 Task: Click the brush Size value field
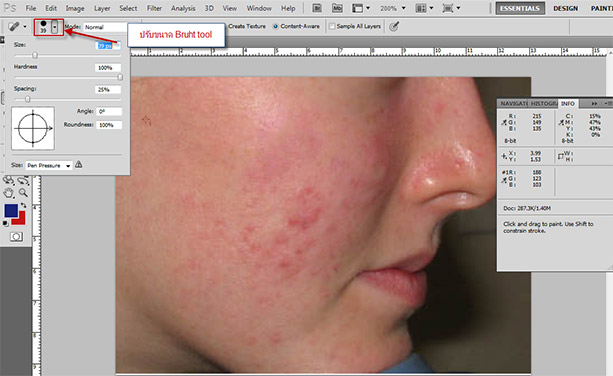108,46
